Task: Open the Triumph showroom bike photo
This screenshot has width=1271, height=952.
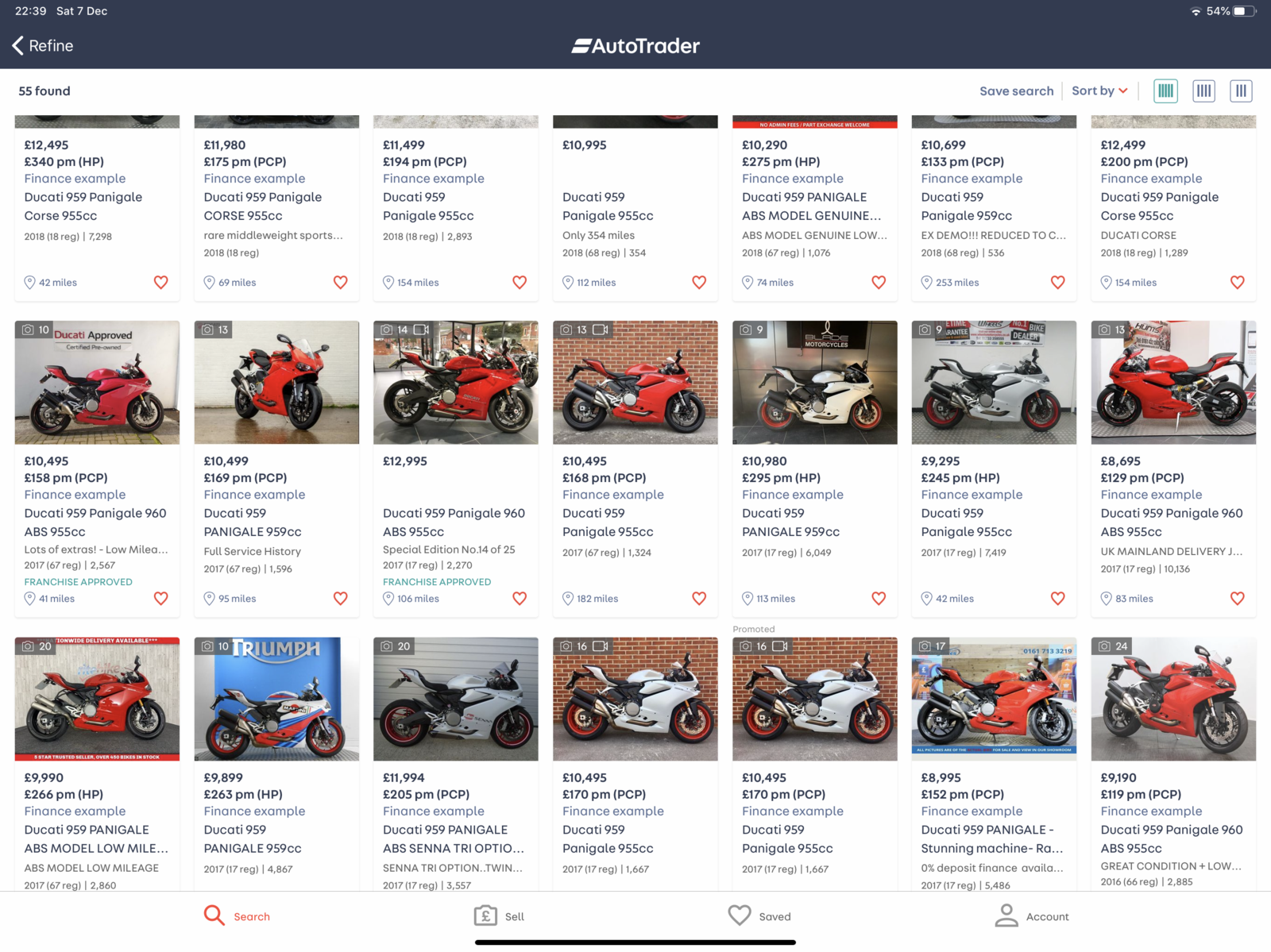Action: point(276,699)
